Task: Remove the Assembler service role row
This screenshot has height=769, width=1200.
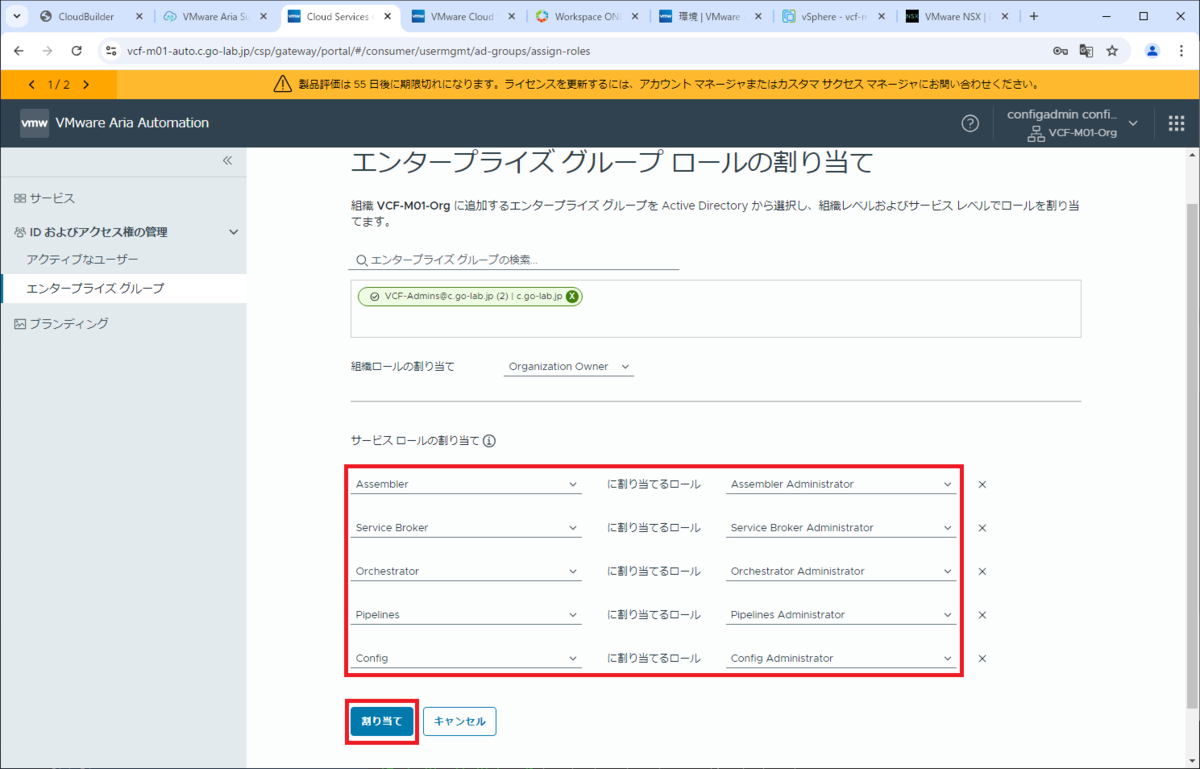Action: coord(982,484)
